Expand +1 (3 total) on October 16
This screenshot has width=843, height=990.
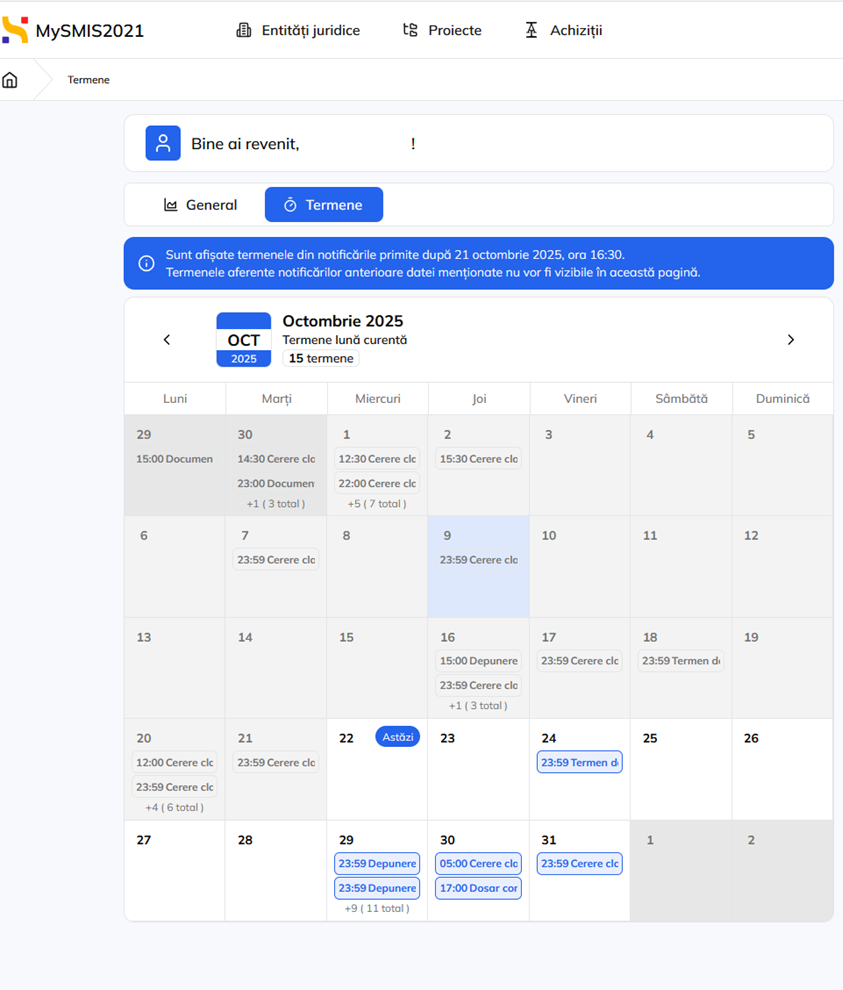478,705
